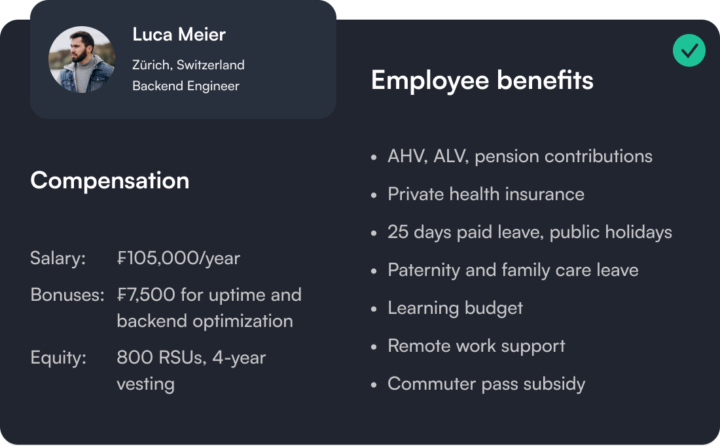Select the Remote work support item

pos(476,346)
